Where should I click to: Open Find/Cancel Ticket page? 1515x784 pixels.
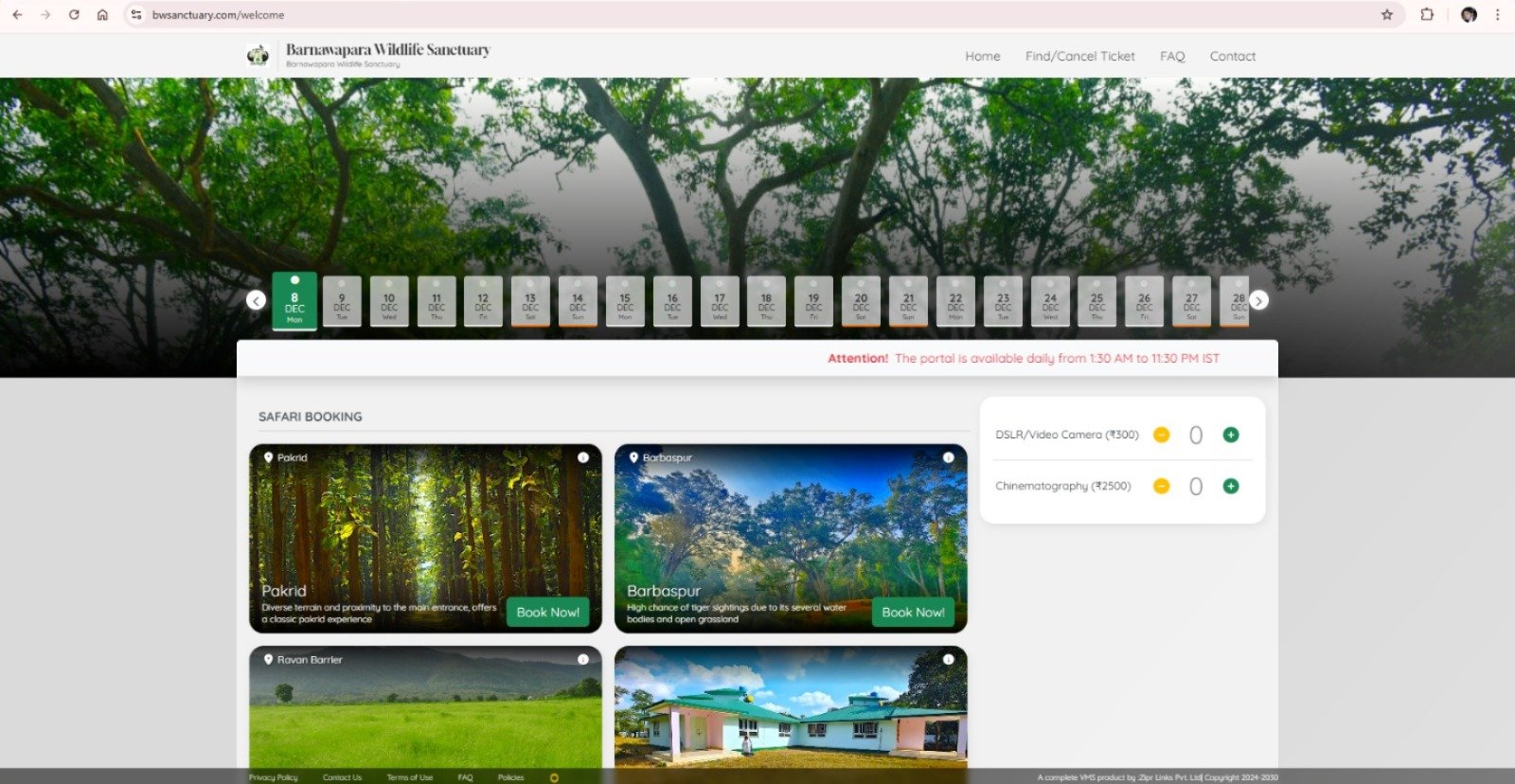(x=1079, y=56)
